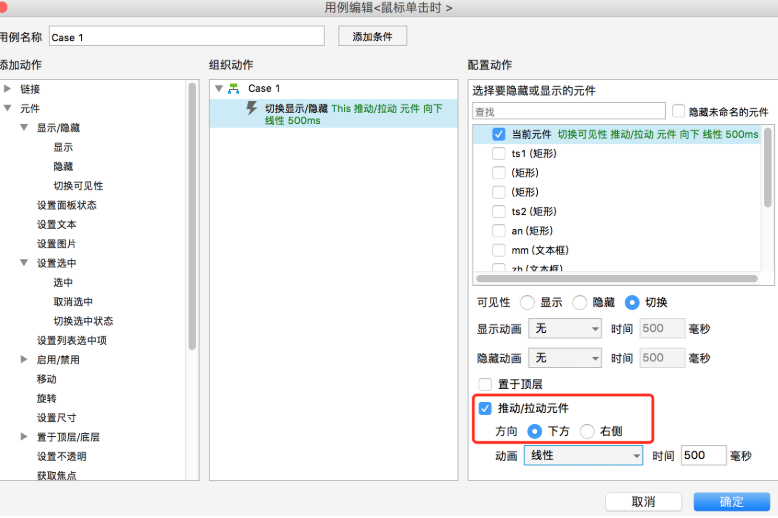Click the 取消 button
Viewport: 778px width, 518px height.
pos(643,502)
